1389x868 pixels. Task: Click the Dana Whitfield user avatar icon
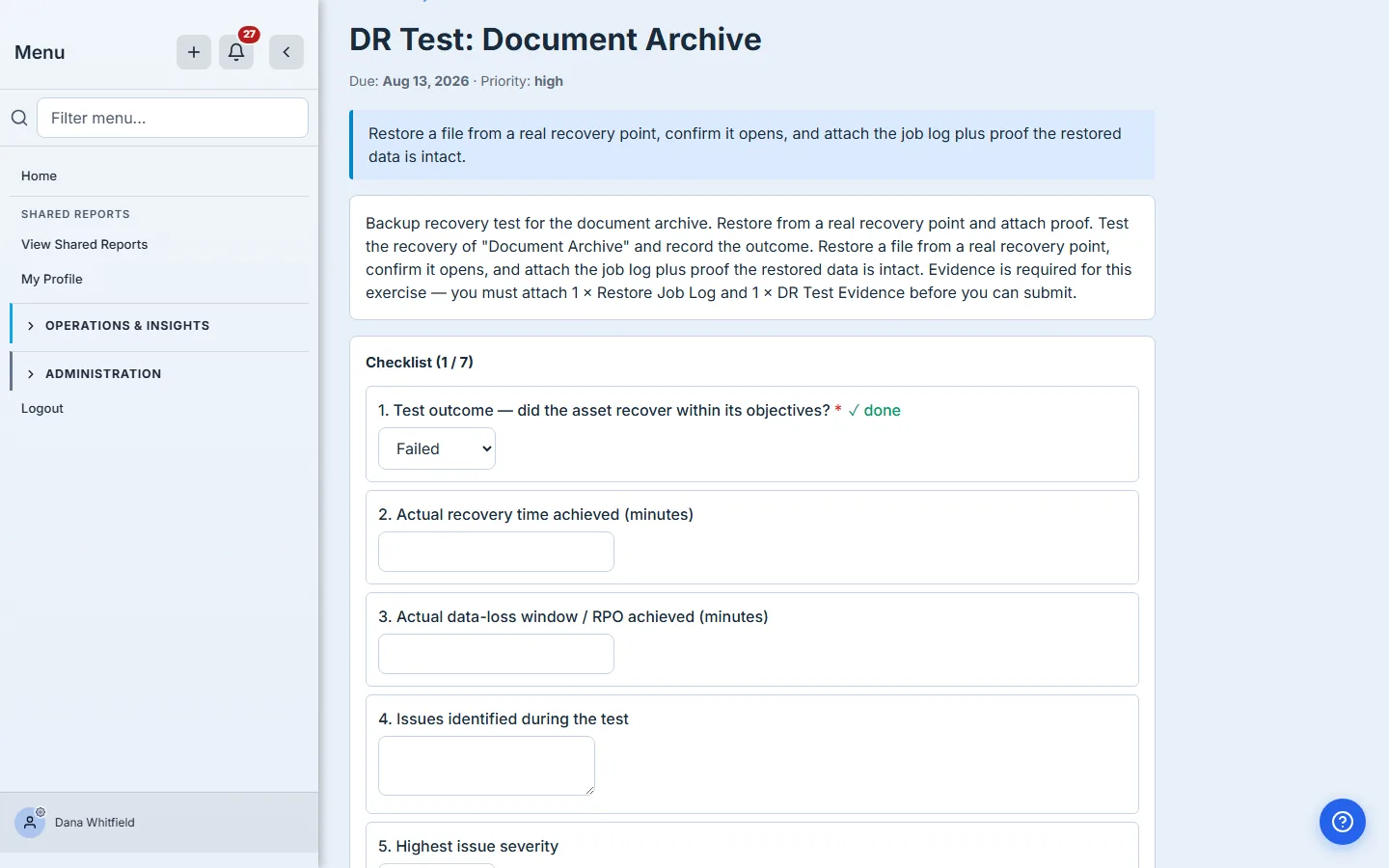click(30, 823)
